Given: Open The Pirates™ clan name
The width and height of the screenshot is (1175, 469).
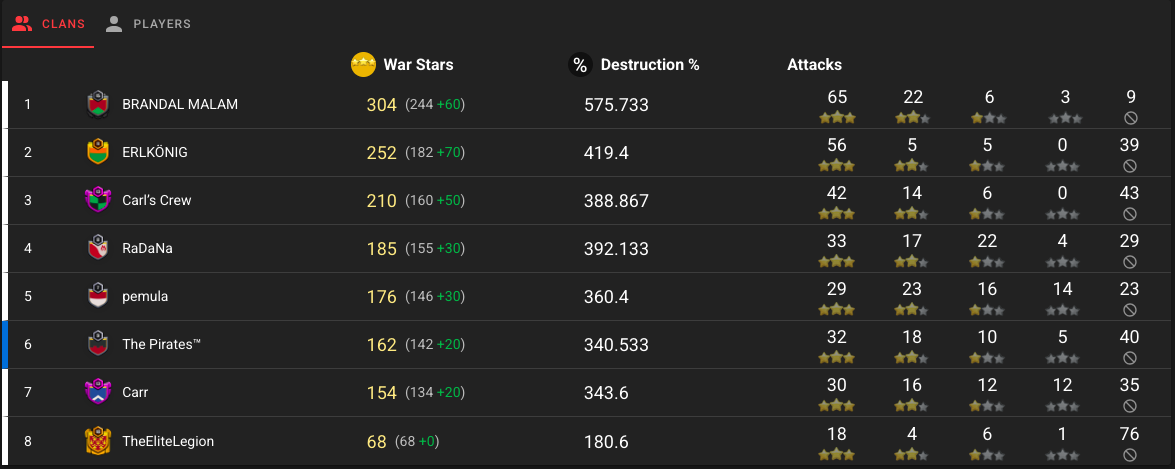Looking at the screenshot, I should (x=162, y=345).
